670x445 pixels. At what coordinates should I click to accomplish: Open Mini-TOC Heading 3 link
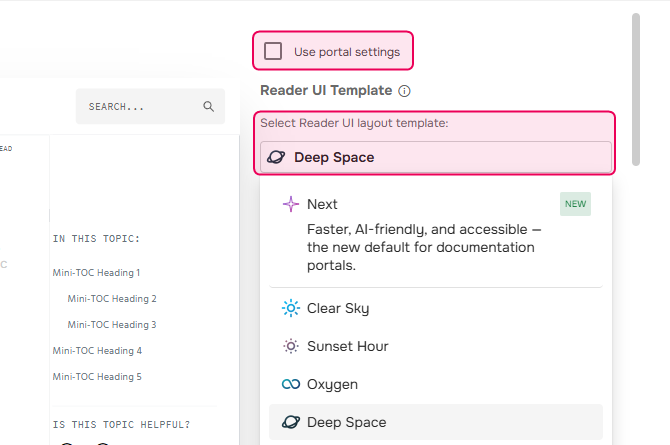112,325
